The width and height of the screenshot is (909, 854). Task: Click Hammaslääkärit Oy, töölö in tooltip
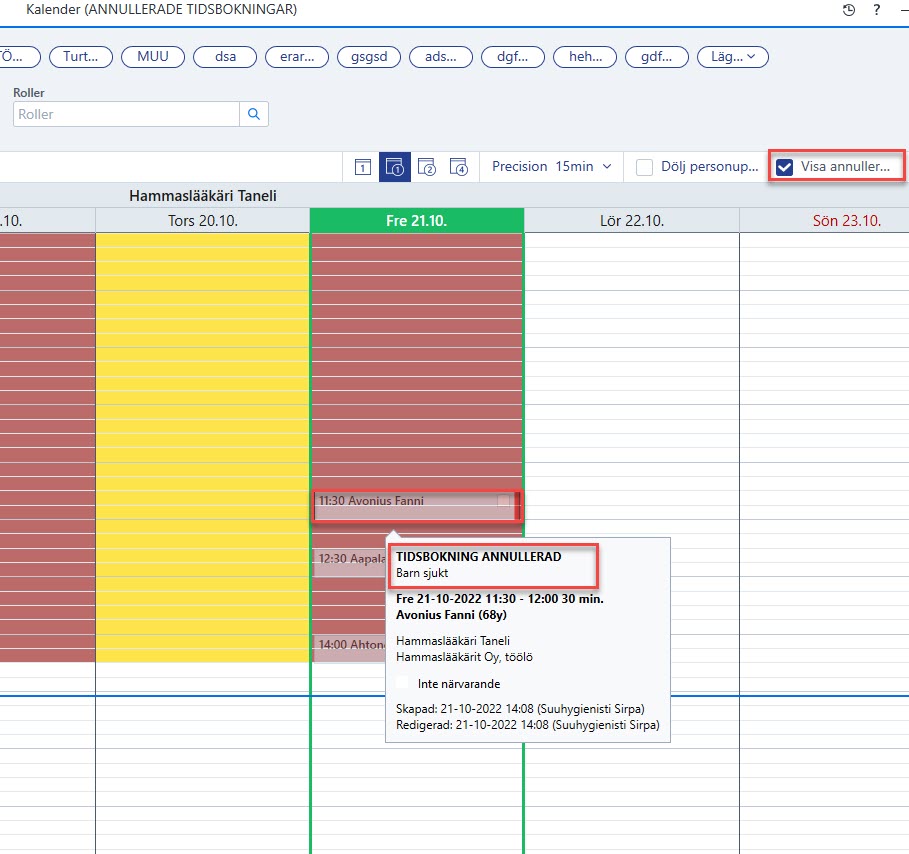(464, 657)
